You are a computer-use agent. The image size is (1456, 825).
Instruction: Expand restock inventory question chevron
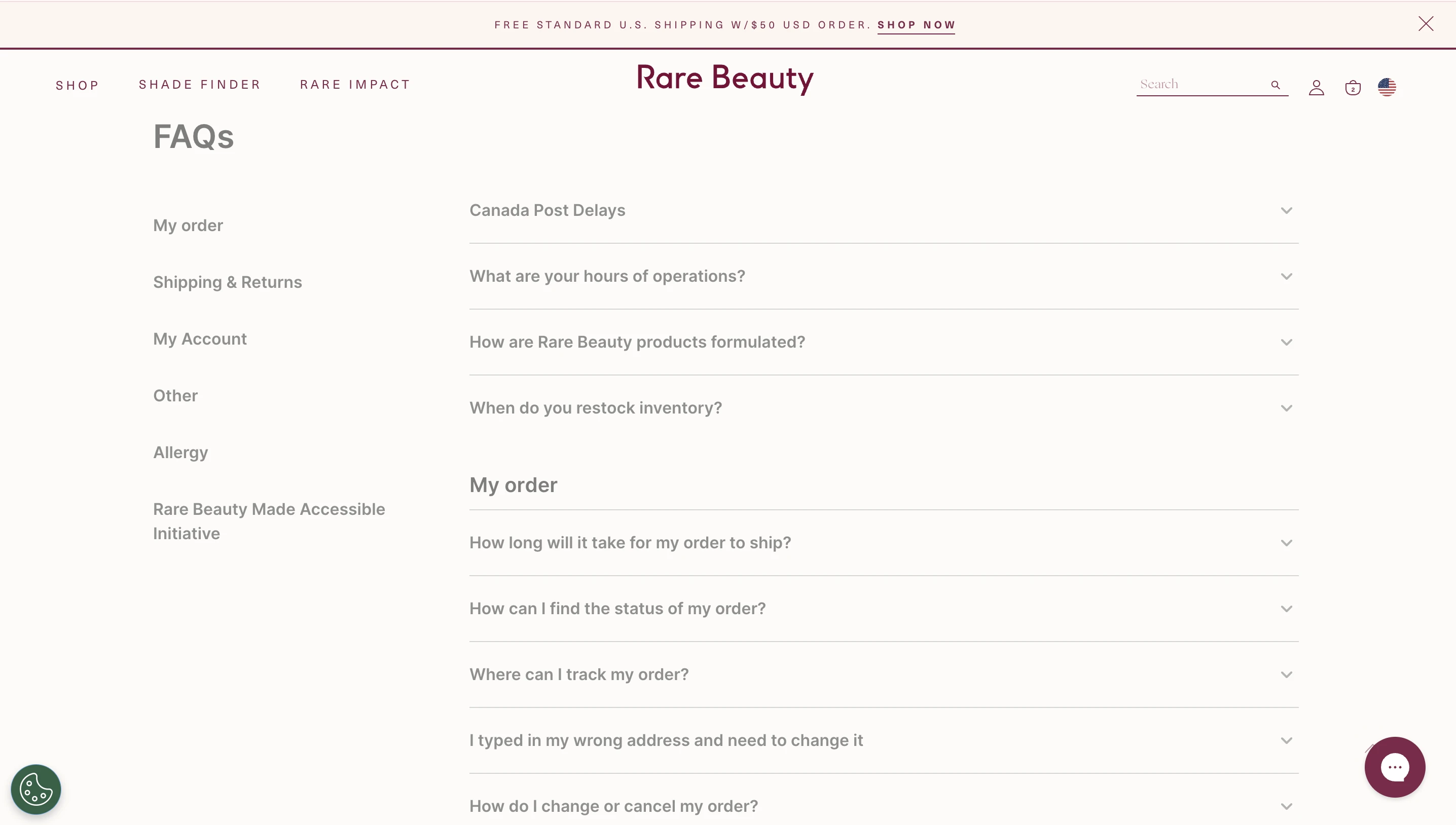click(1286, 408)
